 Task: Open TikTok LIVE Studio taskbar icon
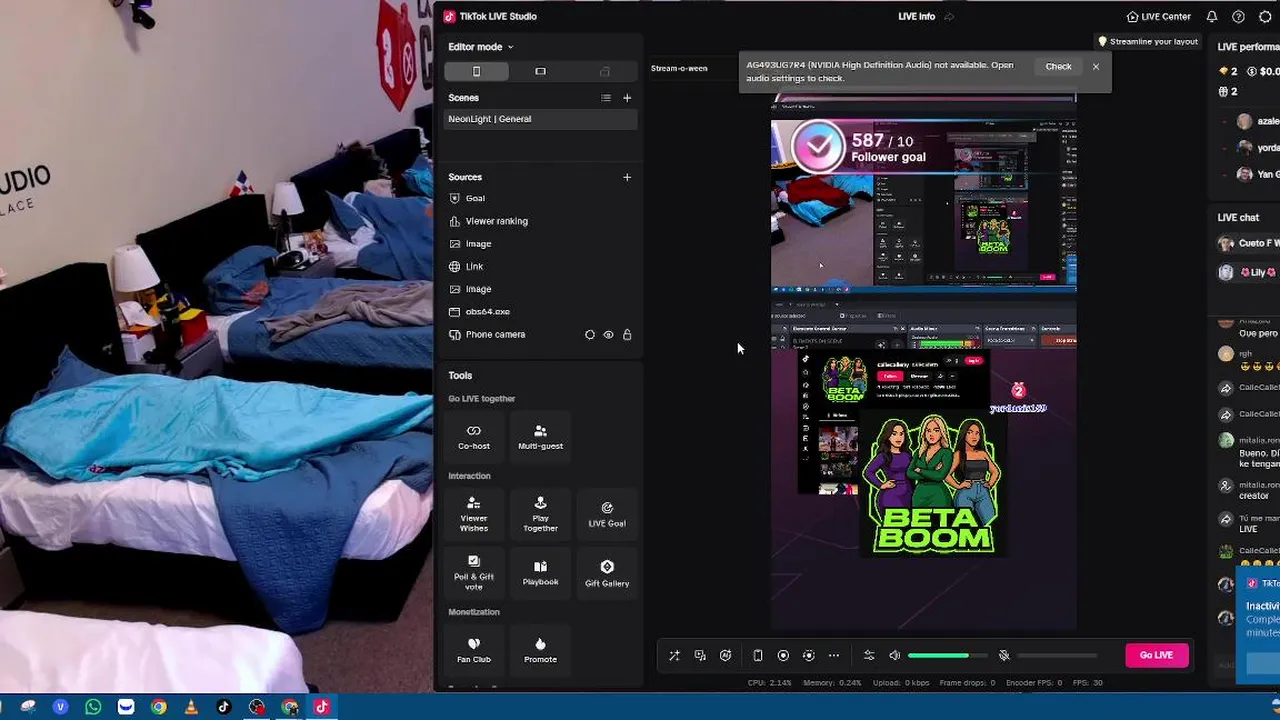point(322,707)
